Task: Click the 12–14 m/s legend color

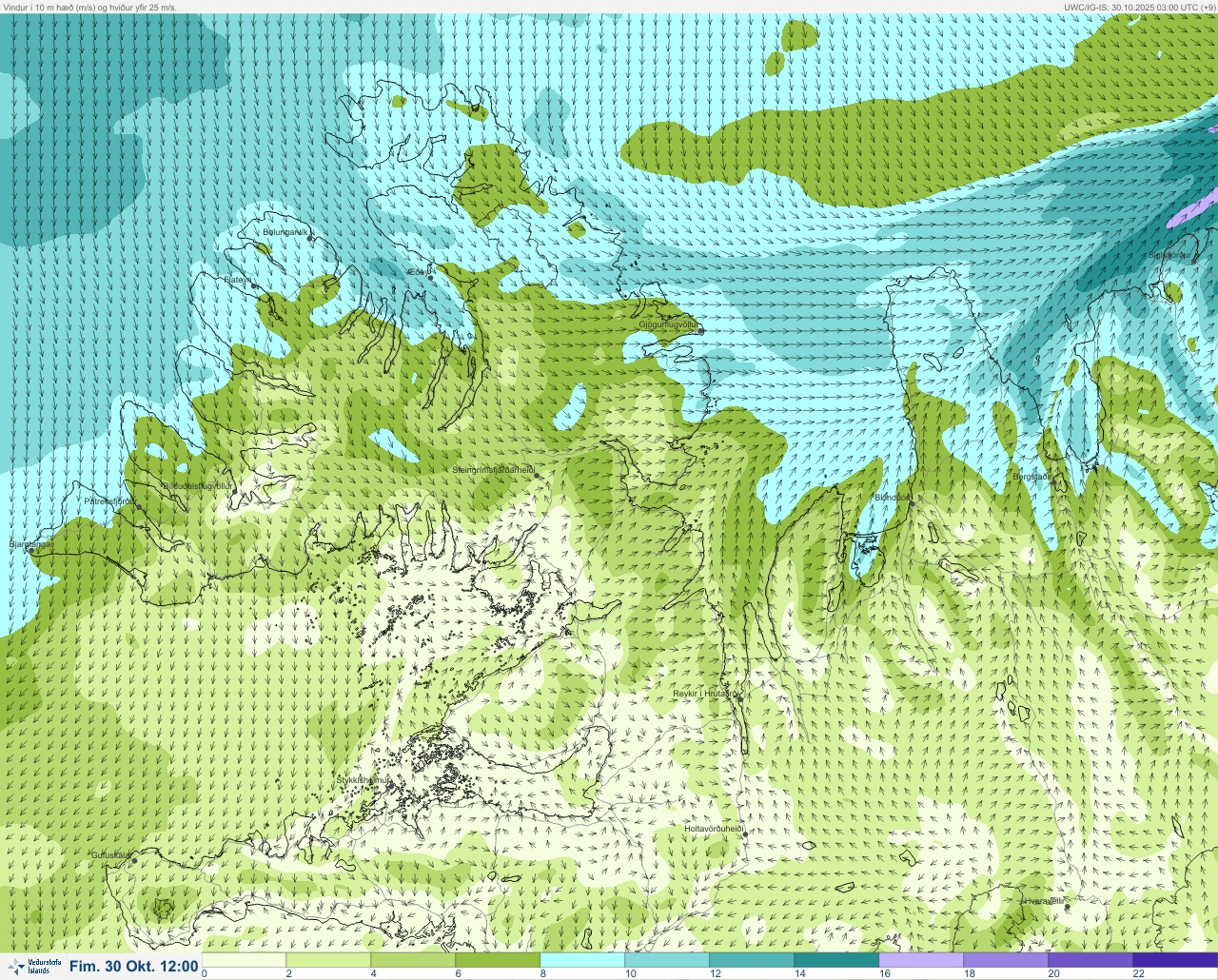Action: tap(752, 960)
